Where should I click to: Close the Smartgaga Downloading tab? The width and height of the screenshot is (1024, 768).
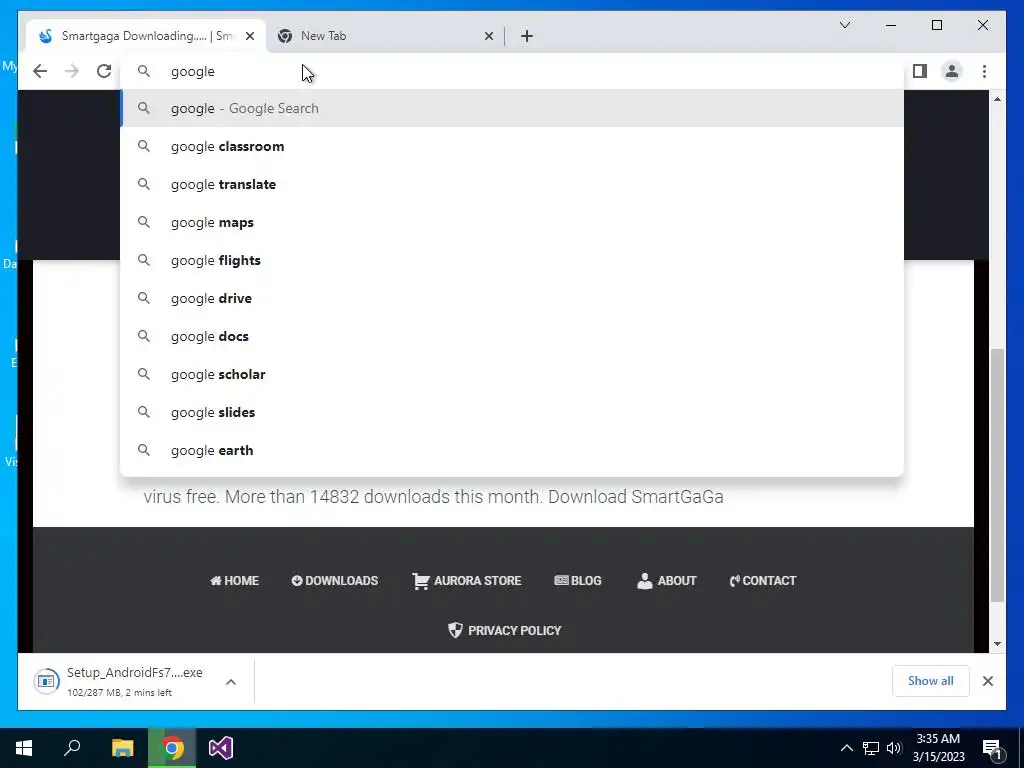249,36
